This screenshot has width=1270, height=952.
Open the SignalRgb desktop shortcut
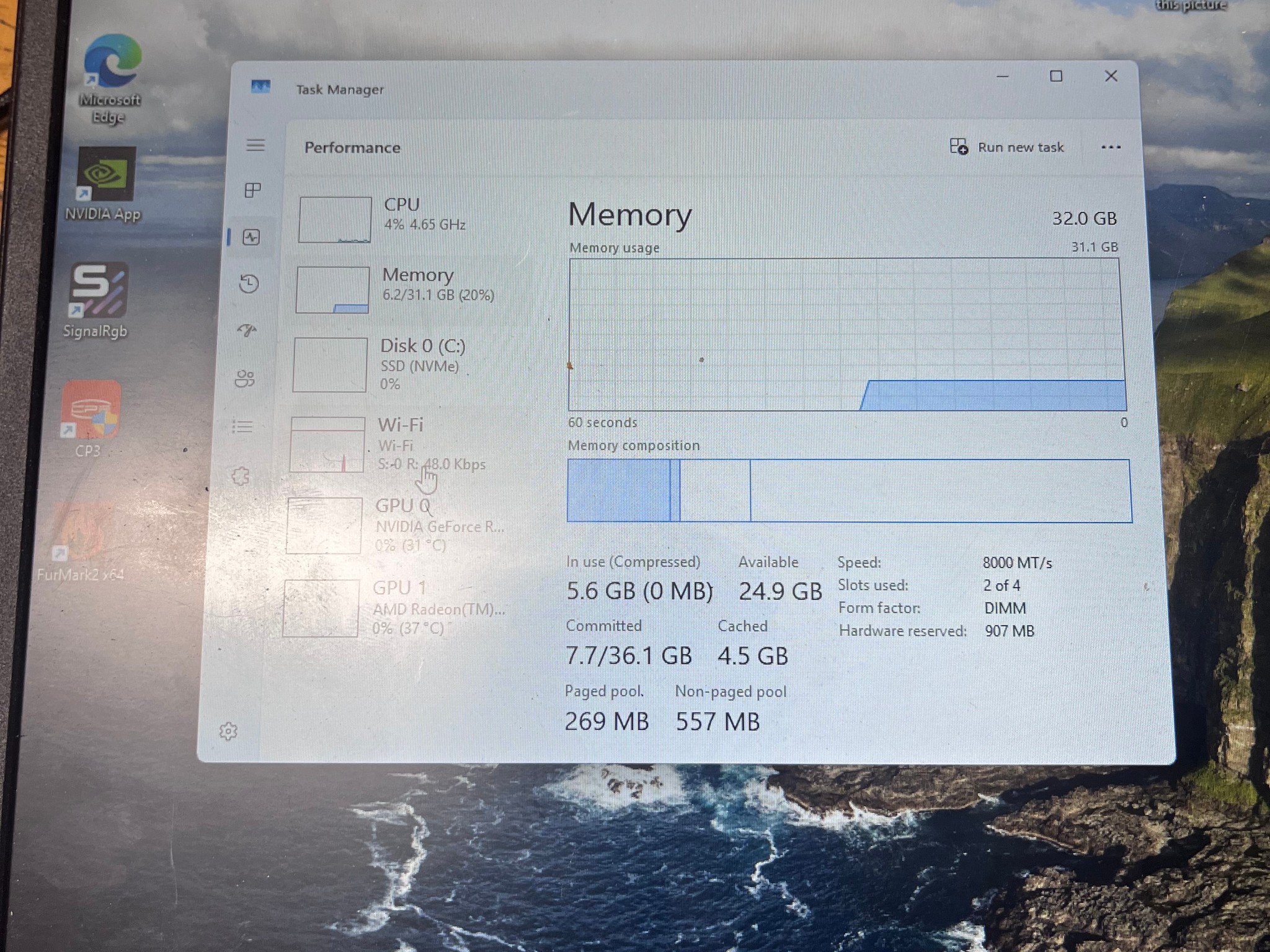click(97, 300)
